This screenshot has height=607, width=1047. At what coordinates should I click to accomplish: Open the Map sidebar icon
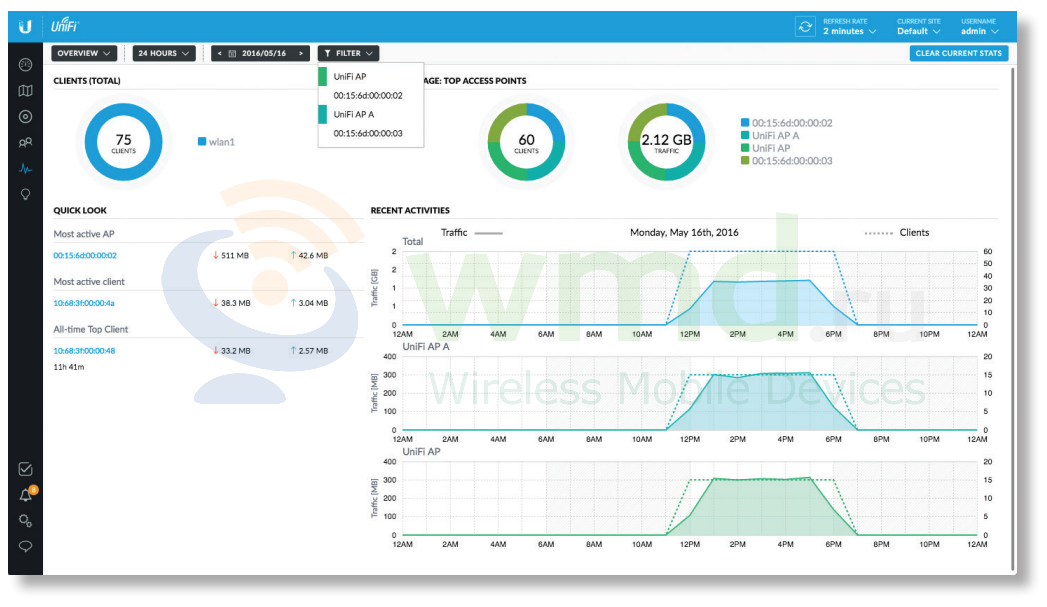click(x=25, y=91)
